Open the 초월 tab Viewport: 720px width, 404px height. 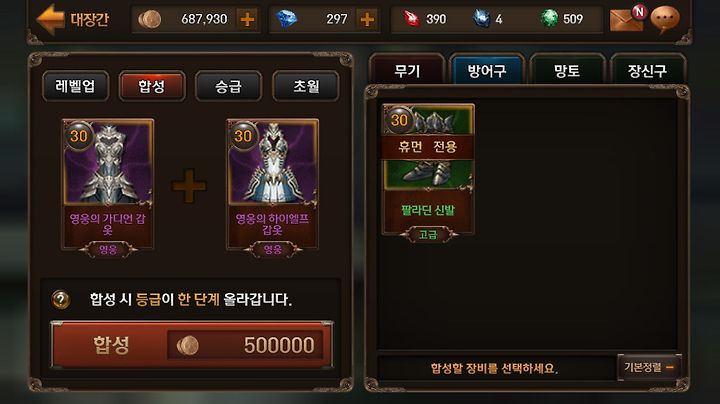point(306,86)
